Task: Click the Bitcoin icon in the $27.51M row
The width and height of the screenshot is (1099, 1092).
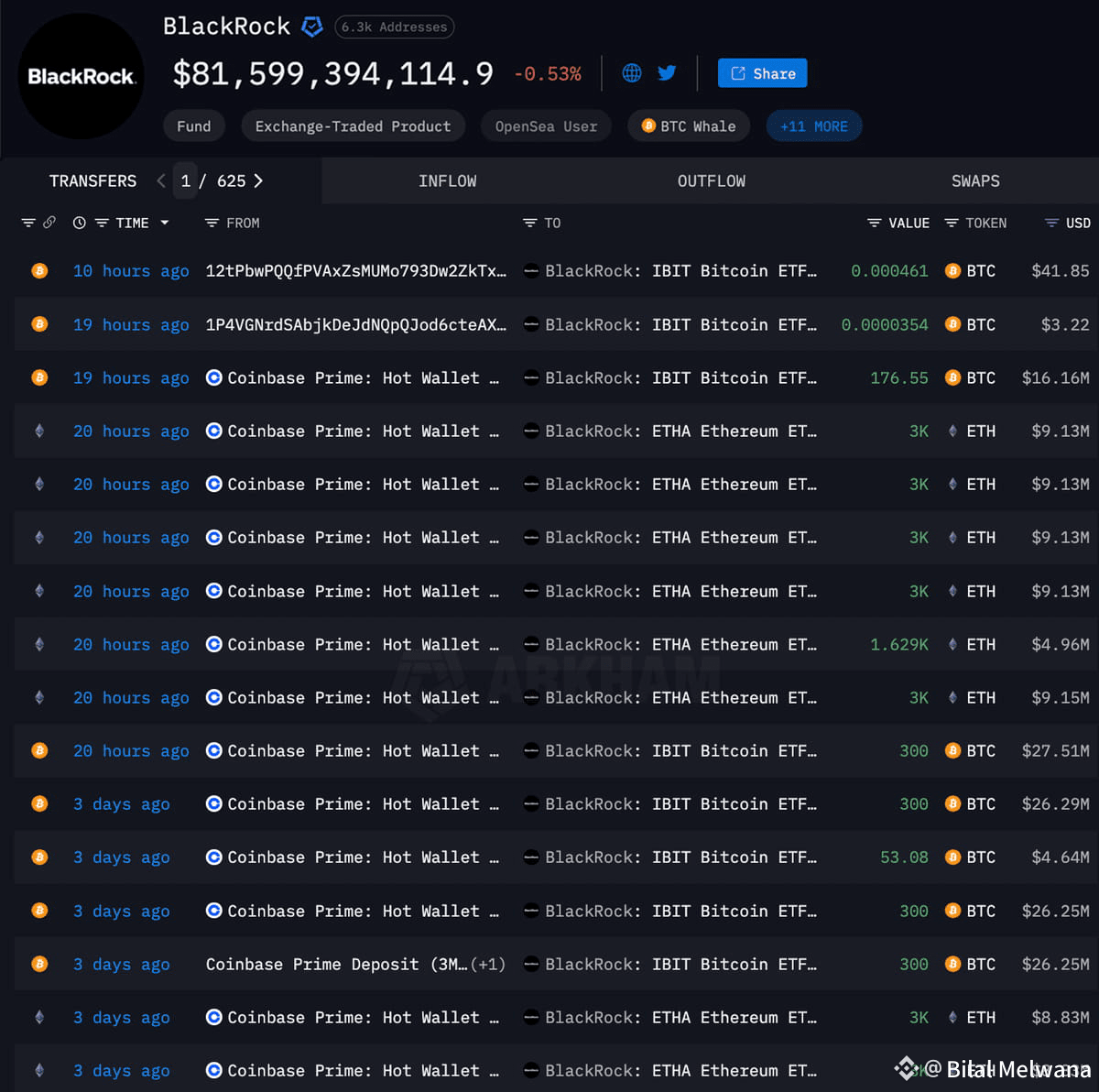Action: point(39,750)
